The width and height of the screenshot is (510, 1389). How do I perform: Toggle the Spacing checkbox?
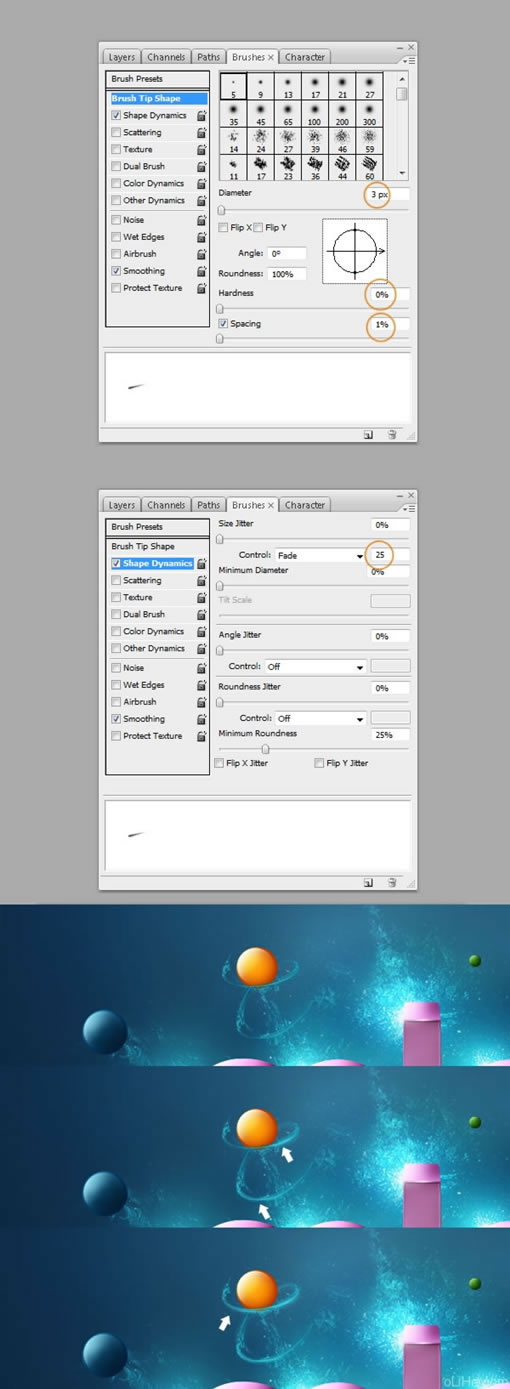[x=224, y=324]
